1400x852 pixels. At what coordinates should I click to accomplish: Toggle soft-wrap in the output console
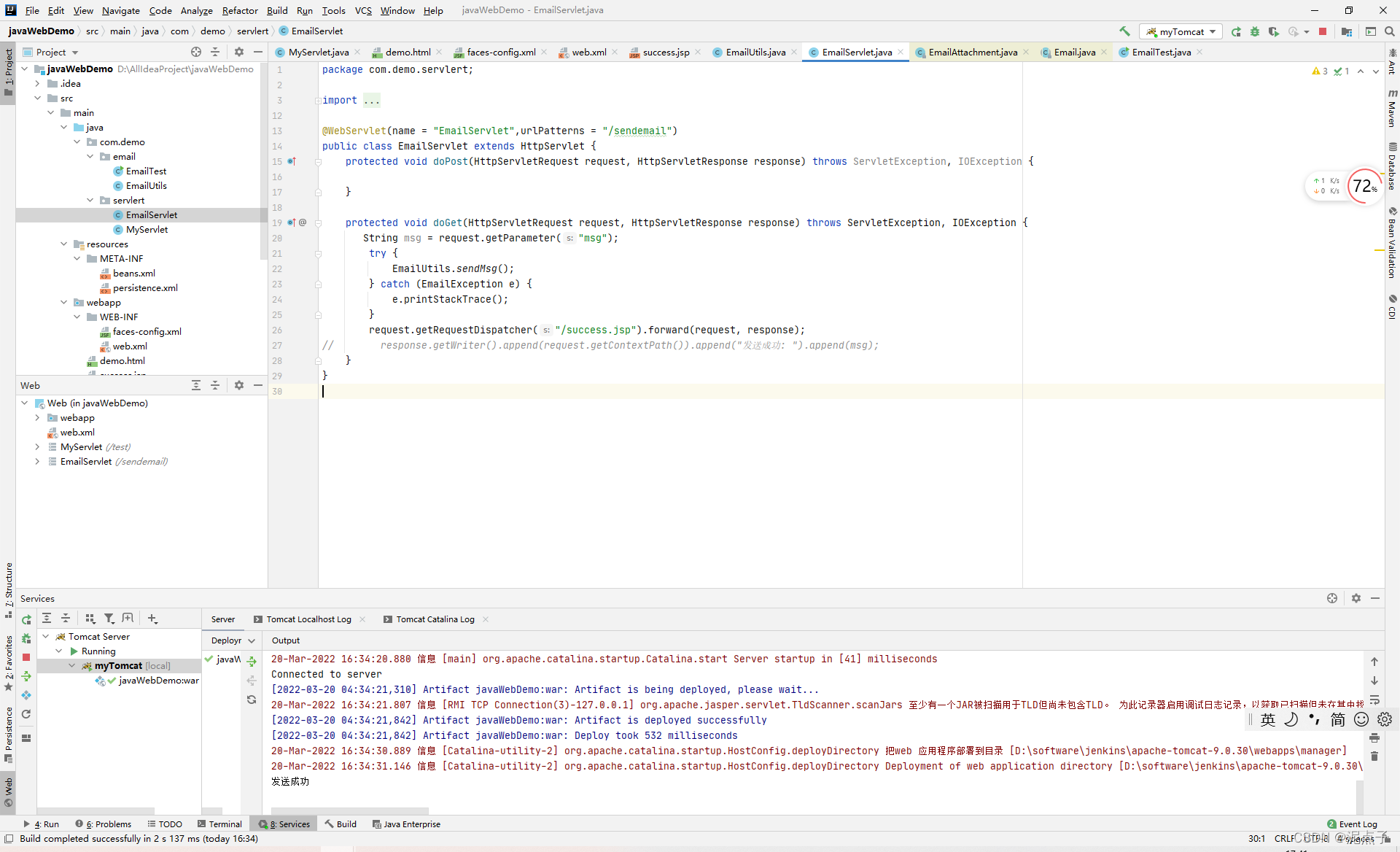[x=1374, y=700]
